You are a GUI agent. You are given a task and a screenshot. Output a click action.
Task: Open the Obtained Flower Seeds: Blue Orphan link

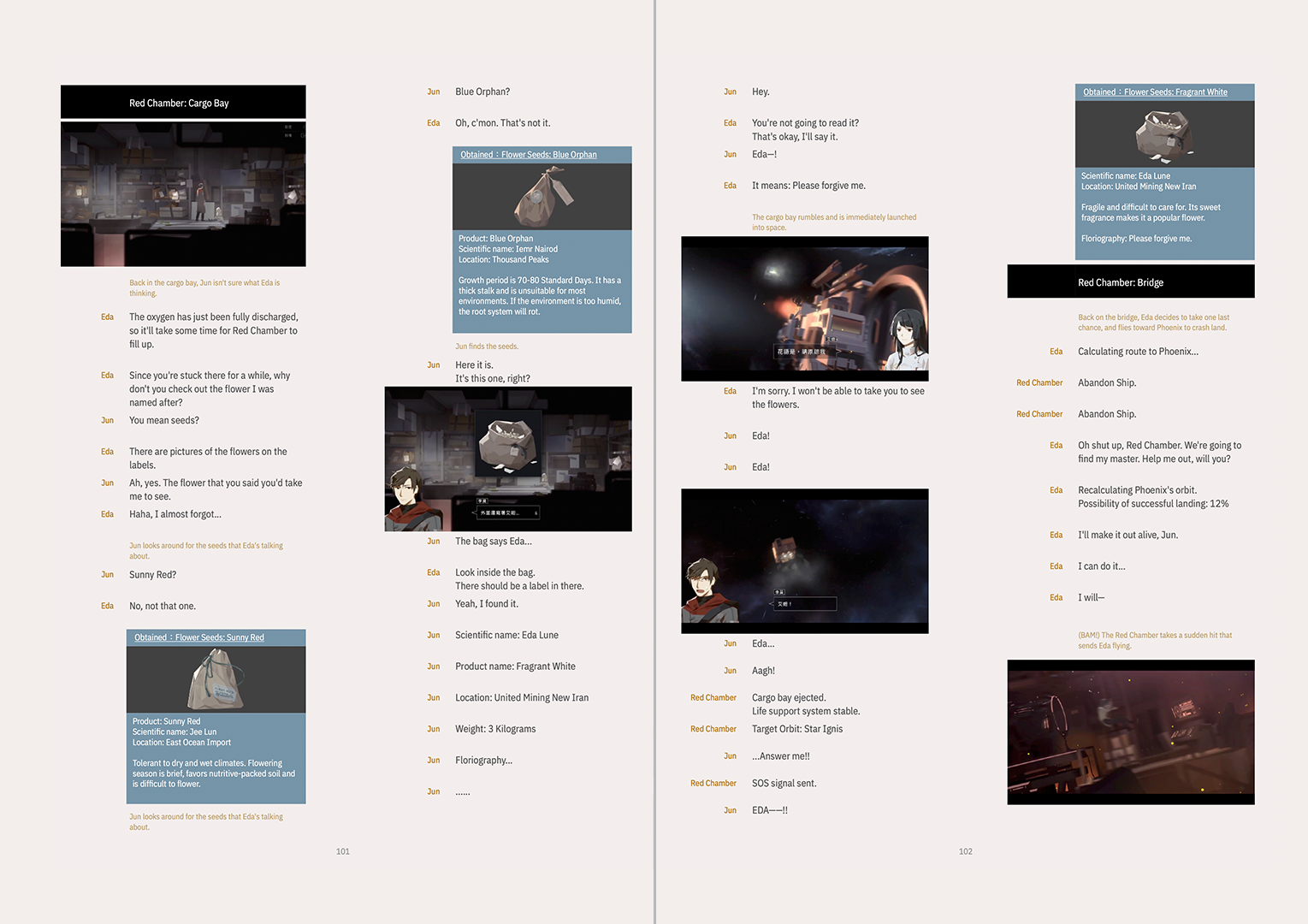(529, 155)
